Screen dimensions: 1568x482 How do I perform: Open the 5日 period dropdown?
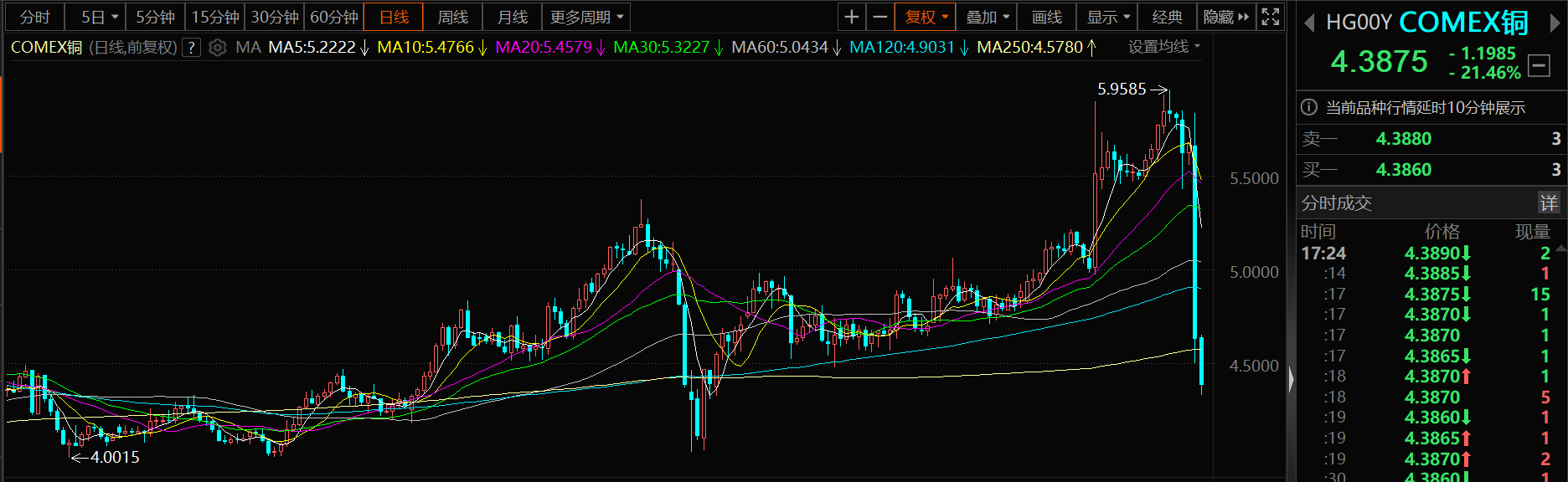point(100,17)
